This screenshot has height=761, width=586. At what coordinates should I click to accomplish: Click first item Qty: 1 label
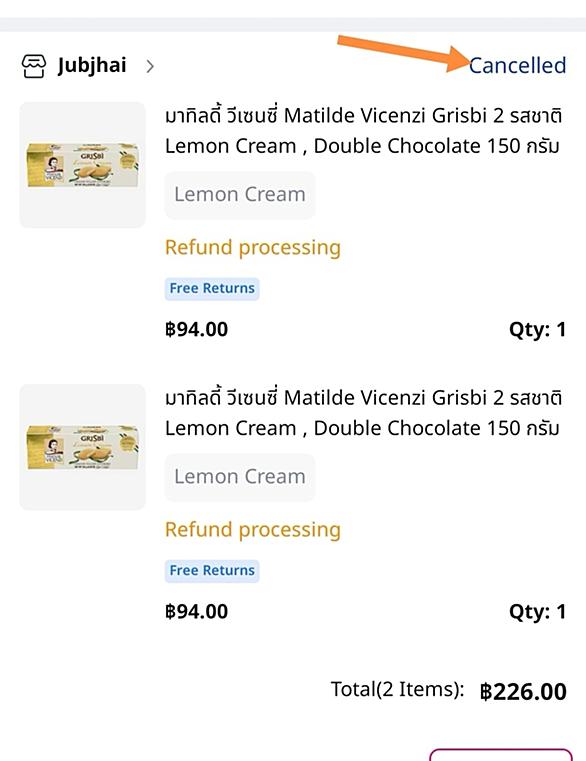[x=537, y=330]
